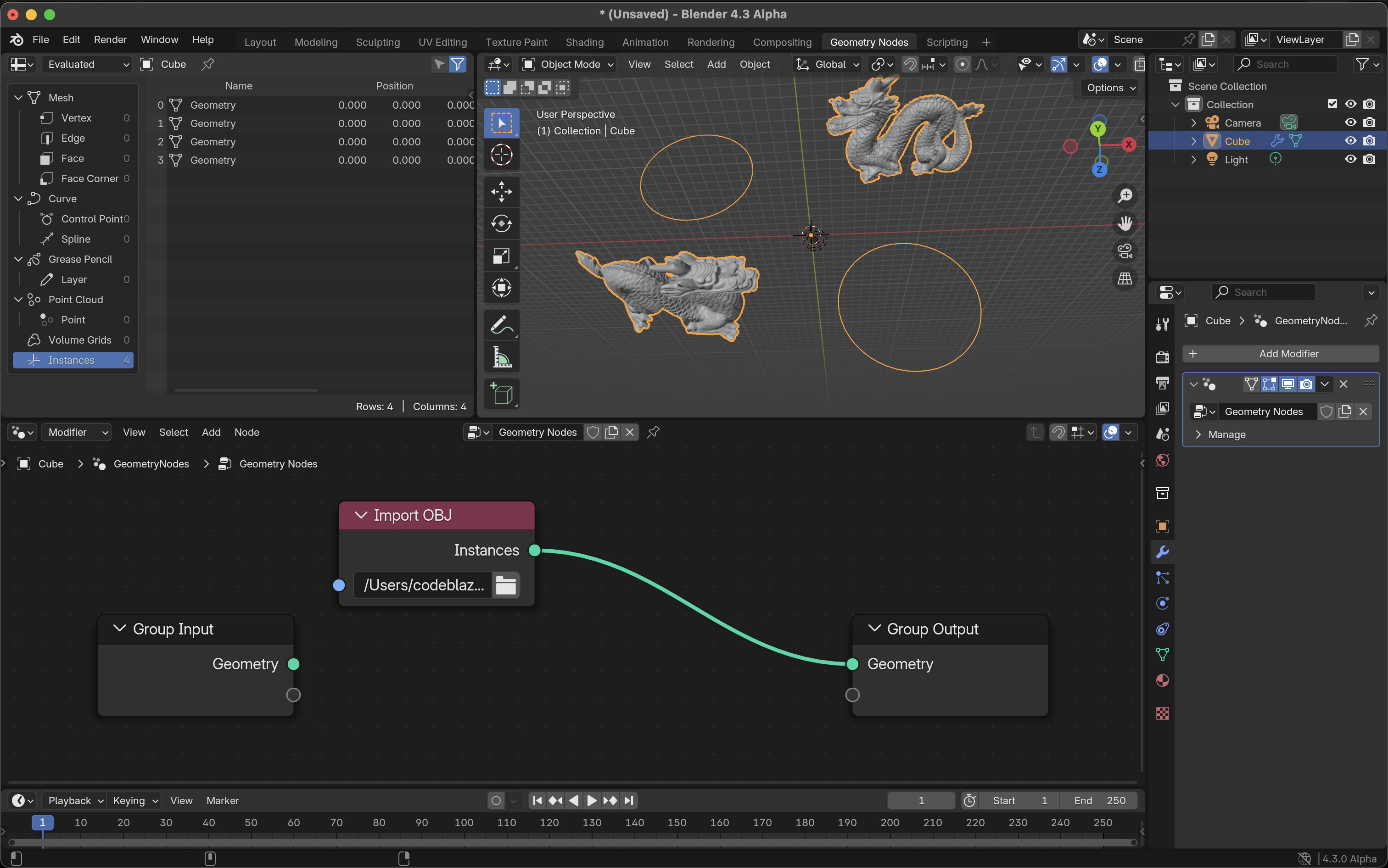Open the Object Mode dropdown
1388x868 pixels.
[568, 64]
